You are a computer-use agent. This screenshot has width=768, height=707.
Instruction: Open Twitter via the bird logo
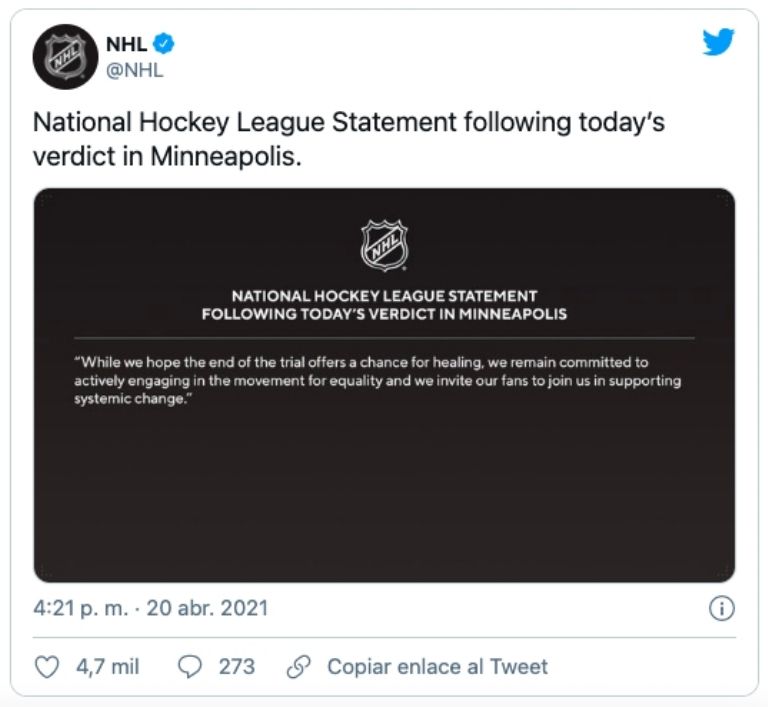click(718, 41)
